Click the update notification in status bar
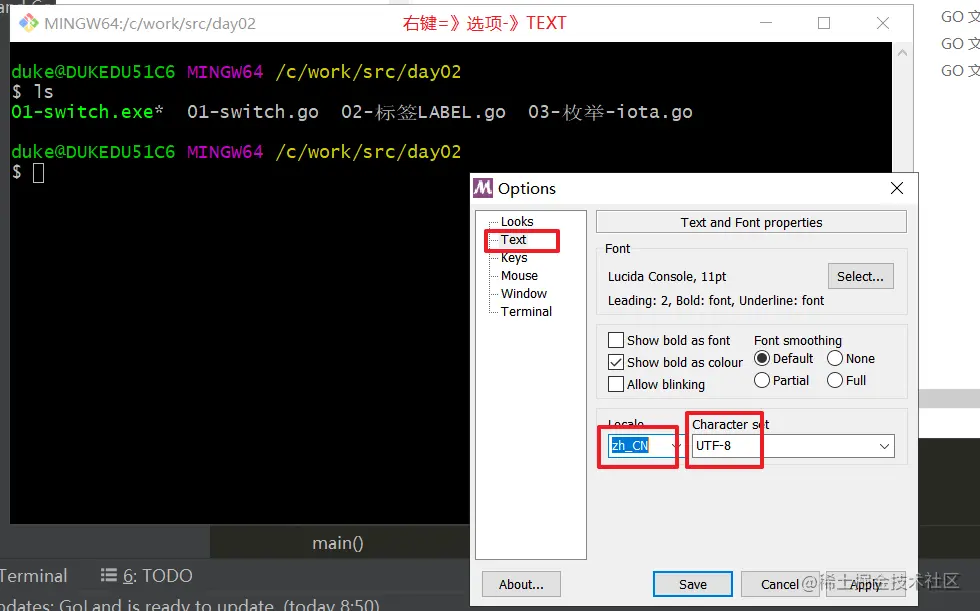Image resolution: width=980 pixels, height=611 pixels. 190,605
